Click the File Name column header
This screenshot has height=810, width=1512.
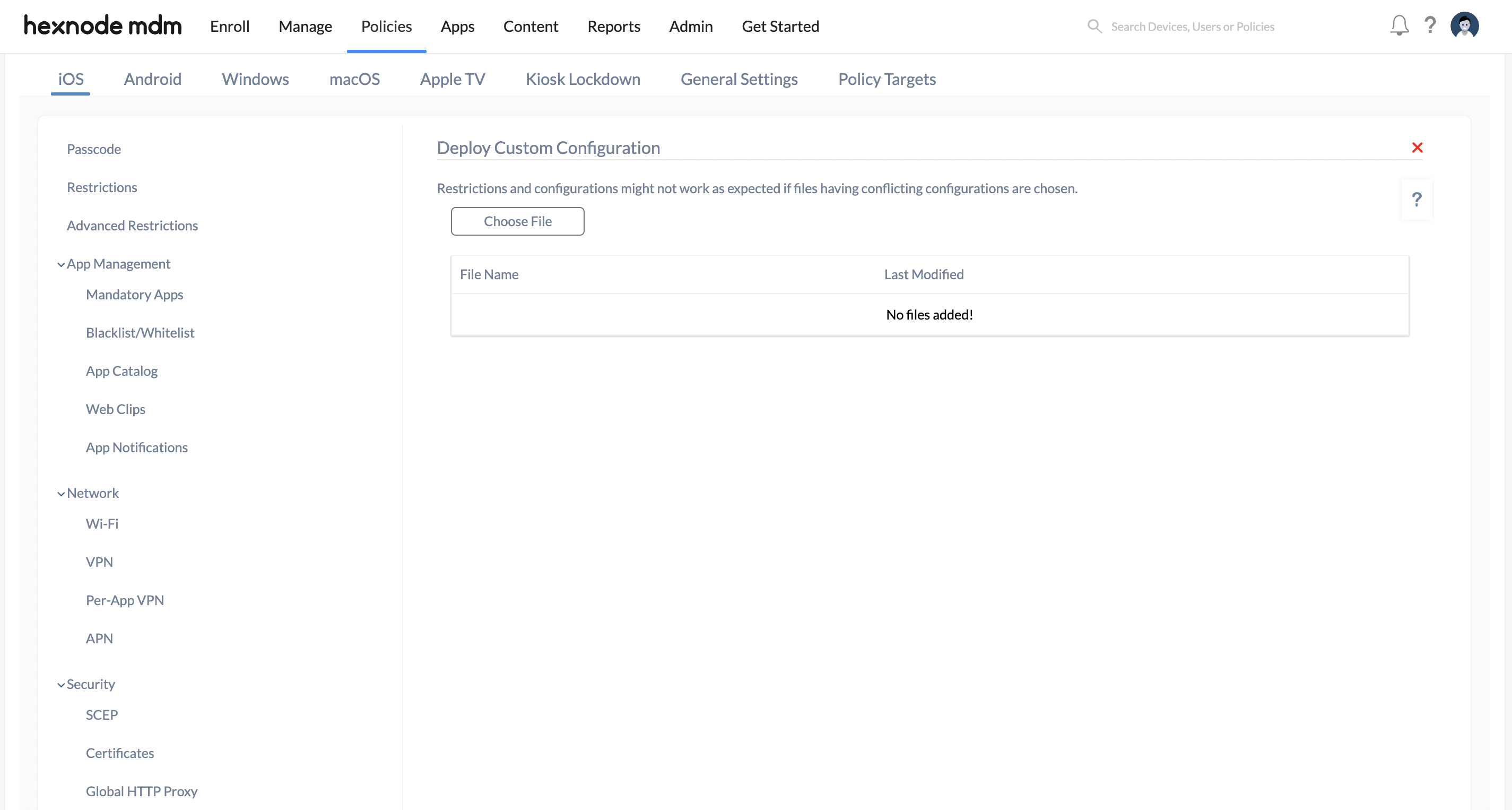pos(489,274)
